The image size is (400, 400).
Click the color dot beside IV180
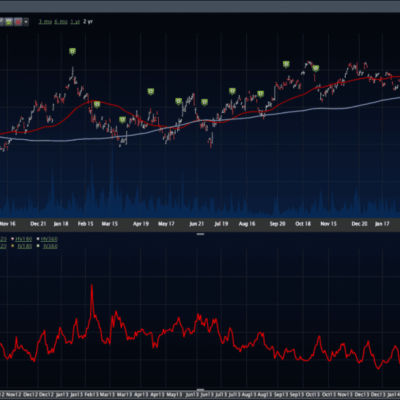(x=13, y=246)
